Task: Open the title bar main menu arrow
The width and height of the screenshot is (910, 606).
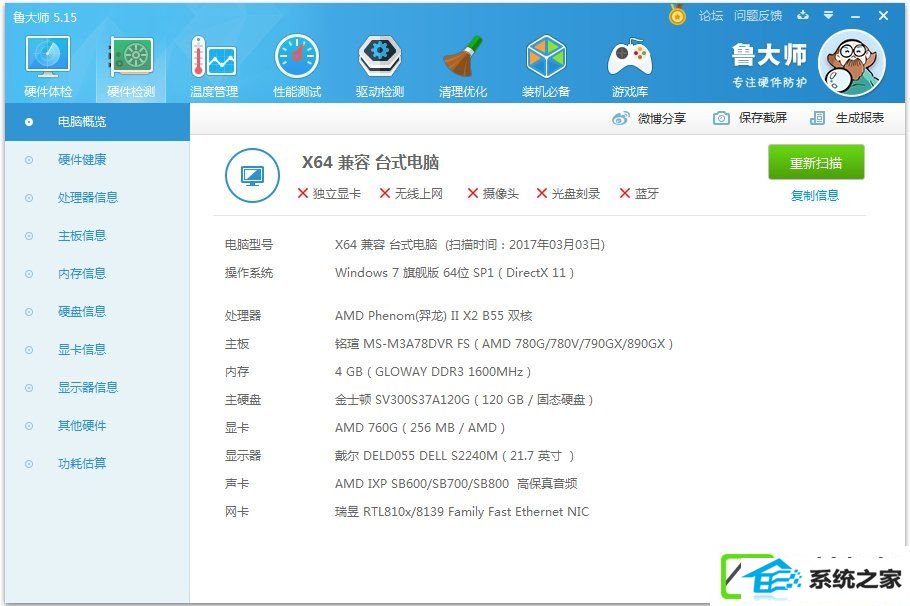Action: (829, 16)
